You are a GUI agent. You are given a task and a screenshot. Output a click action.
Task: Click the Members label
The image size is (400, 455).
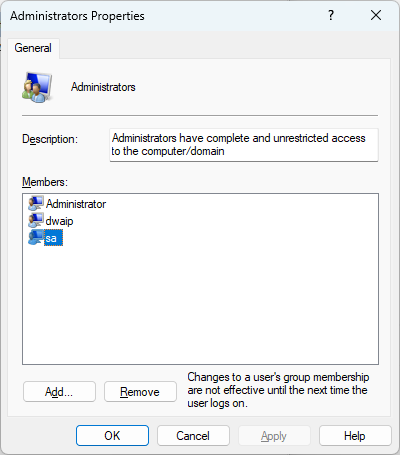point(45,182)
